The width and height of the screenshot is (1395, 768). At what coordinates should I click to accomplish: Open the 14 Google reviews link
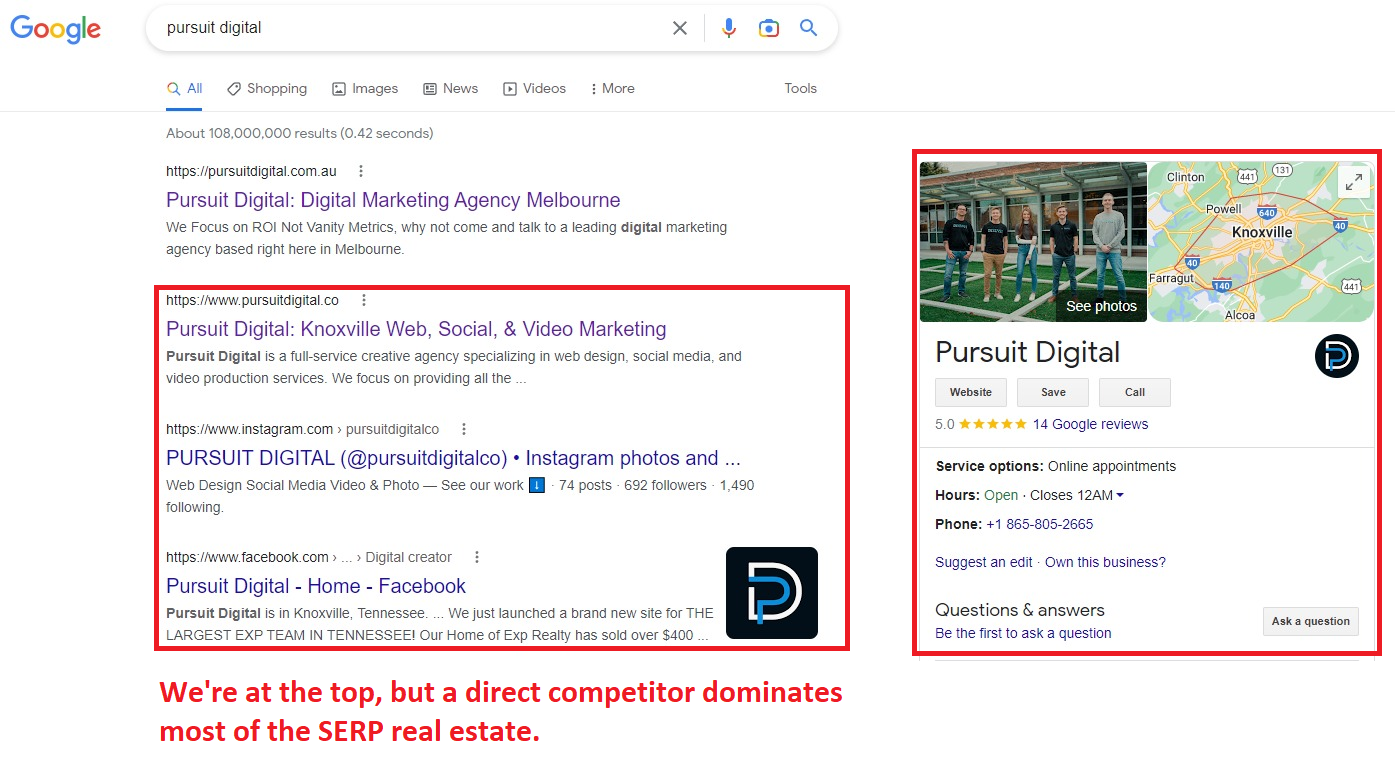click(x=1090, y=424)
